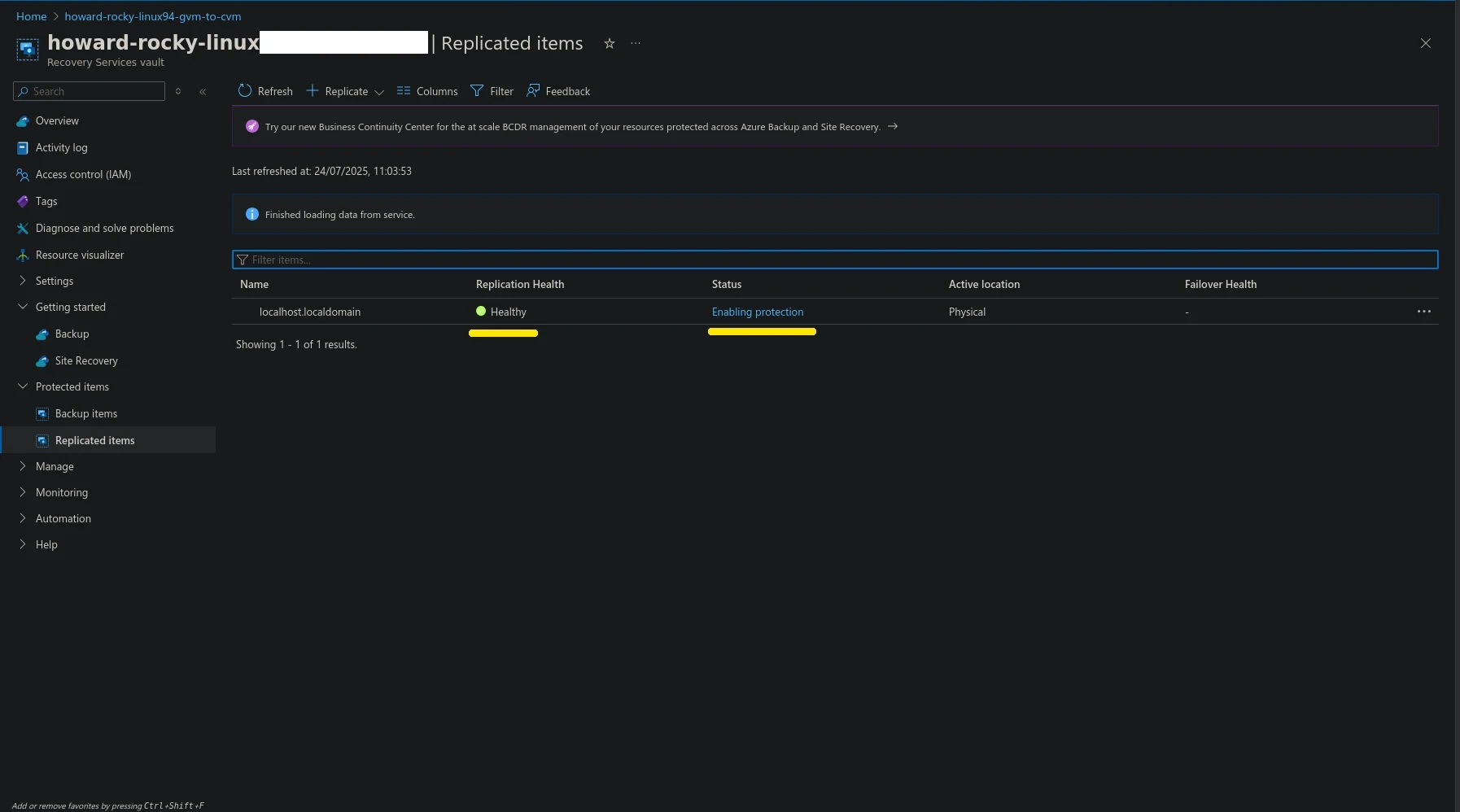Click the Replicated items sidebar icon
Screen dimensions: 1460x812
tap(42, 440)
